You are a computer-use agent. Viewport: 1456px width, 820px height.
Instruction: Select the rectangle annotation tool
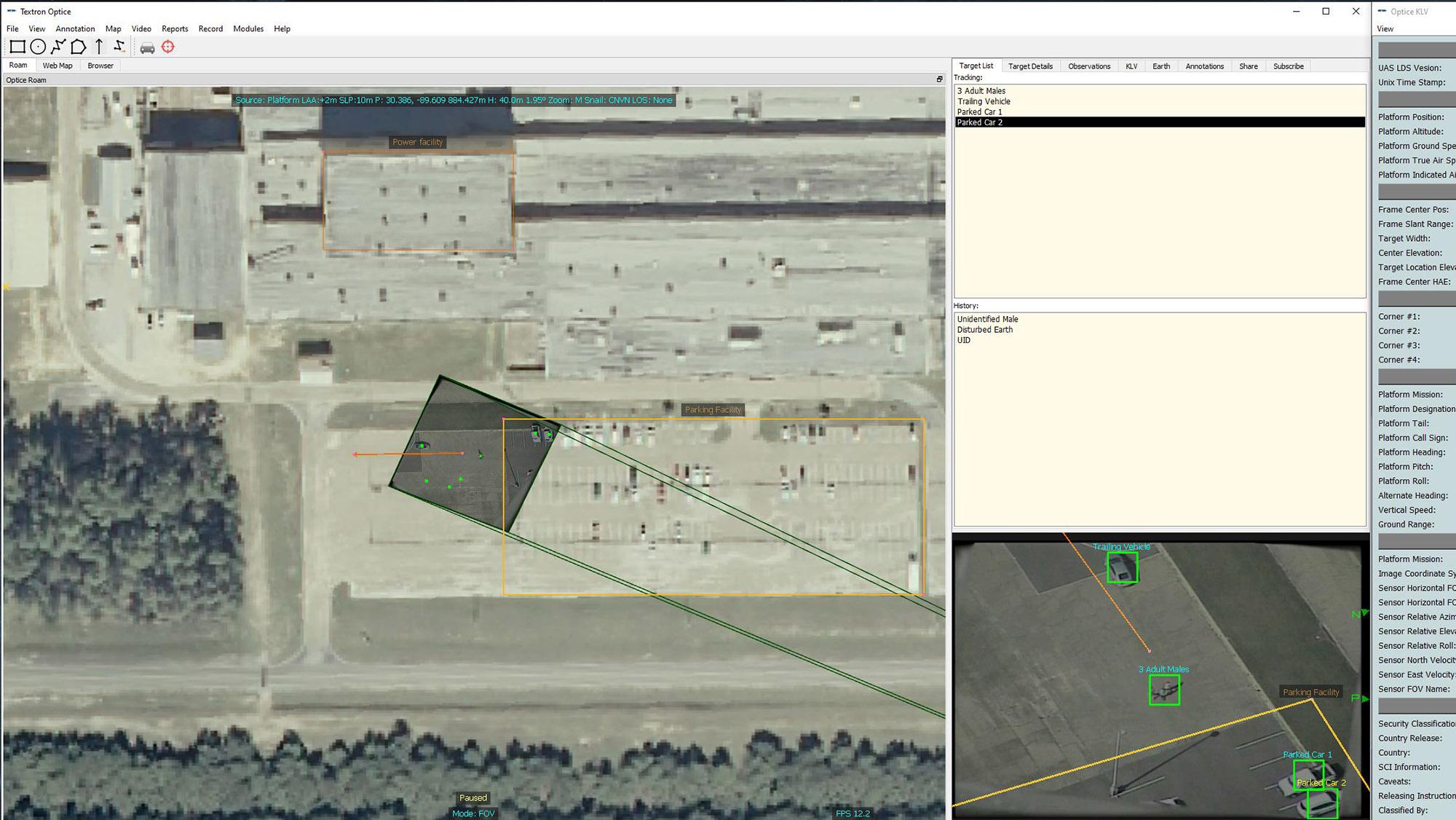17,47
